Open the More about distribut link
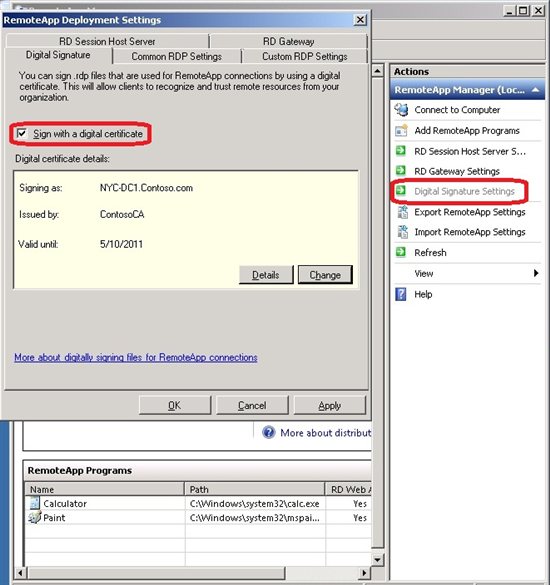Viewport: 550px width, 585px height. tap(326, 433)
